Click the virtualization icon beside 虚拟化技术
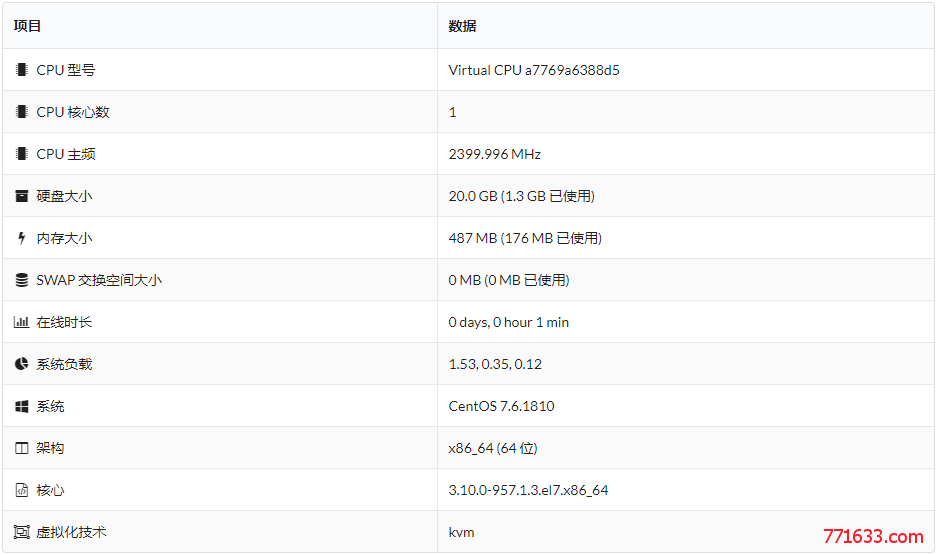 pyautogui.click(x=22, y=532)
